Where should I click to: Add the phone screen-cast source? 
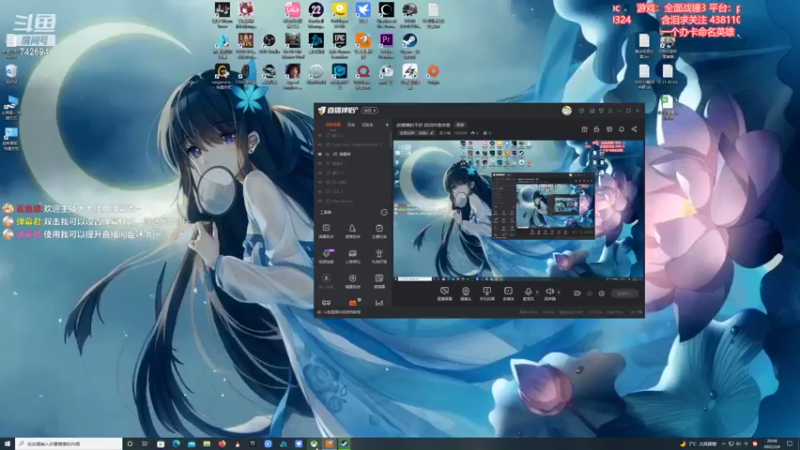pos(487,293)
